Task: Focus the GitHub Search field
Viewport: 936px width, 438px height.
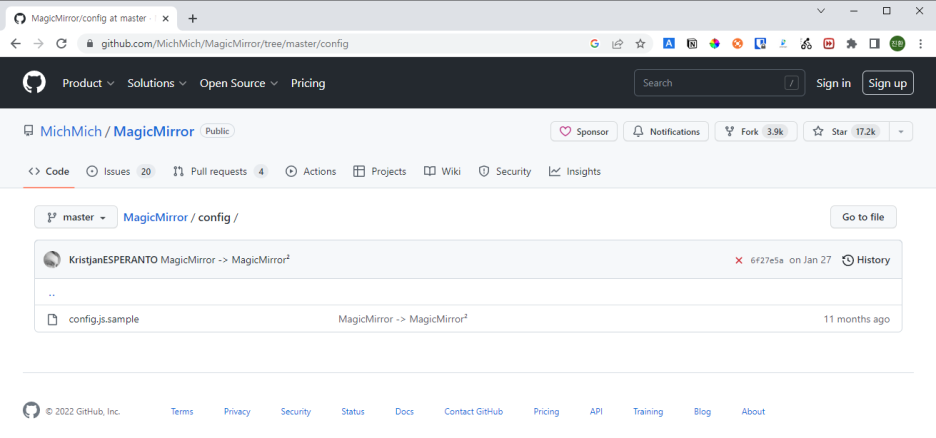Action: tap(719, 83)
